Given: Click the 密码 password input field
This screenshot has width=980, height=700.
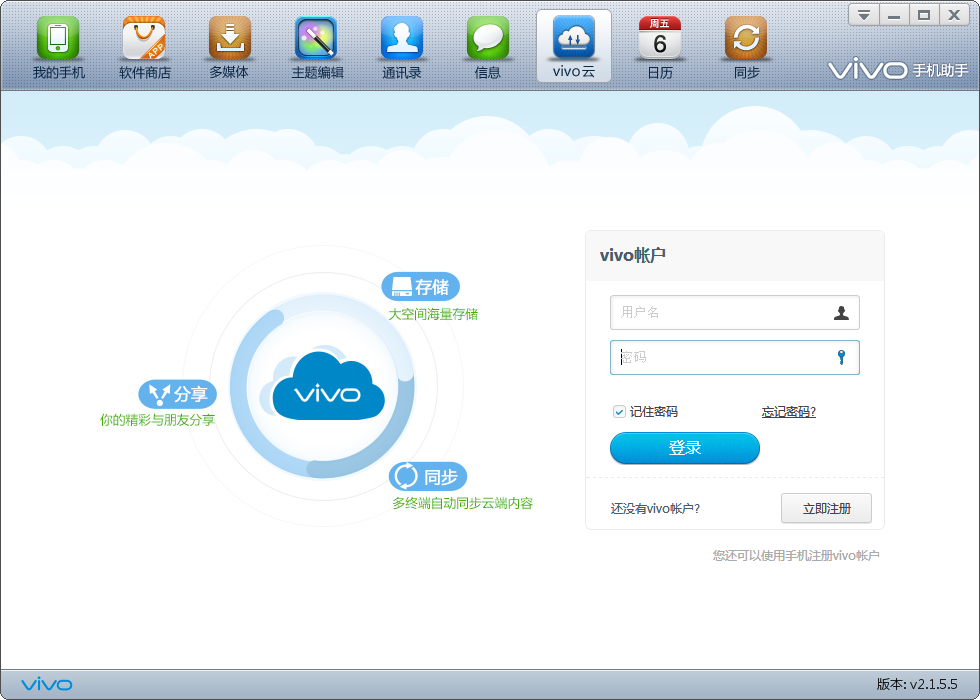Looking at the screenshot, I should click(x=734, y=358).
